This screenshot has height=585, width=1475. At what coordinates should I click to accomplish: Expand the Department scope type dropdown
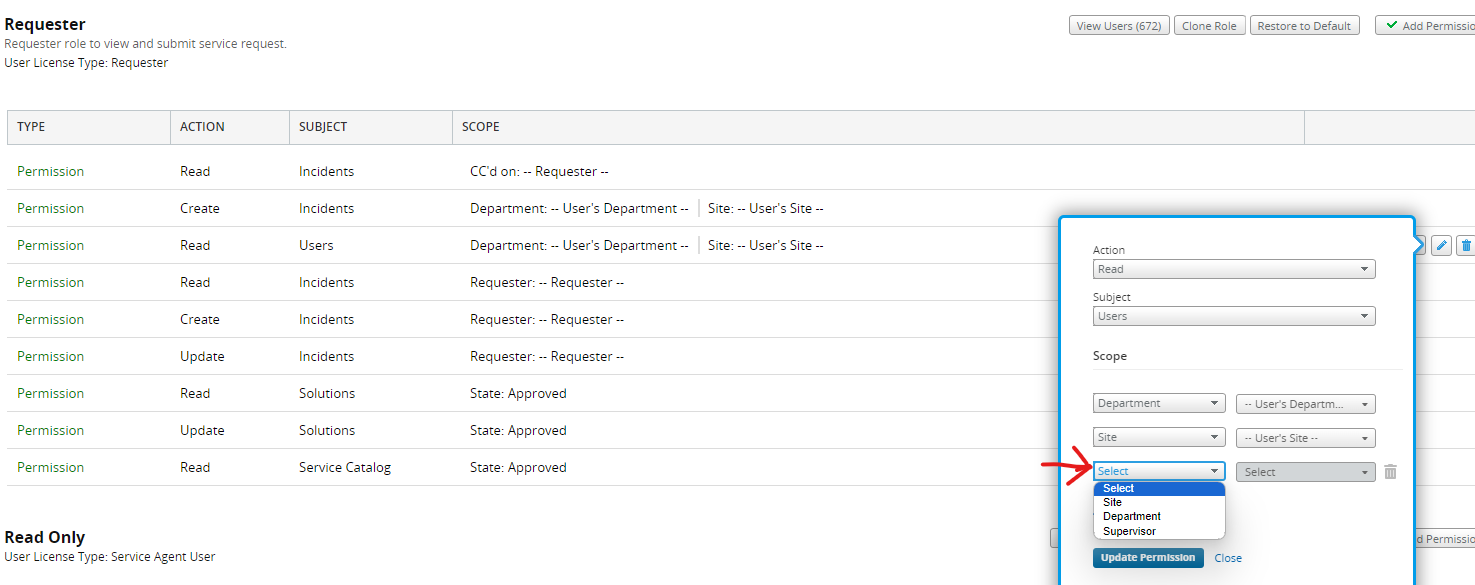[x=1159, y=404]
